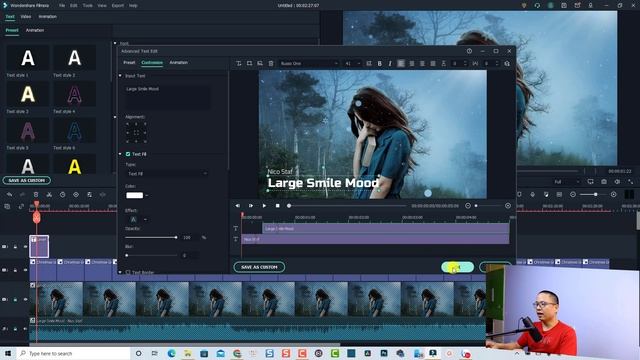Viewport: 640px width, 360px height.
Task: Click Microsoft Edge icon in taskbar
Action: [171, 353]
